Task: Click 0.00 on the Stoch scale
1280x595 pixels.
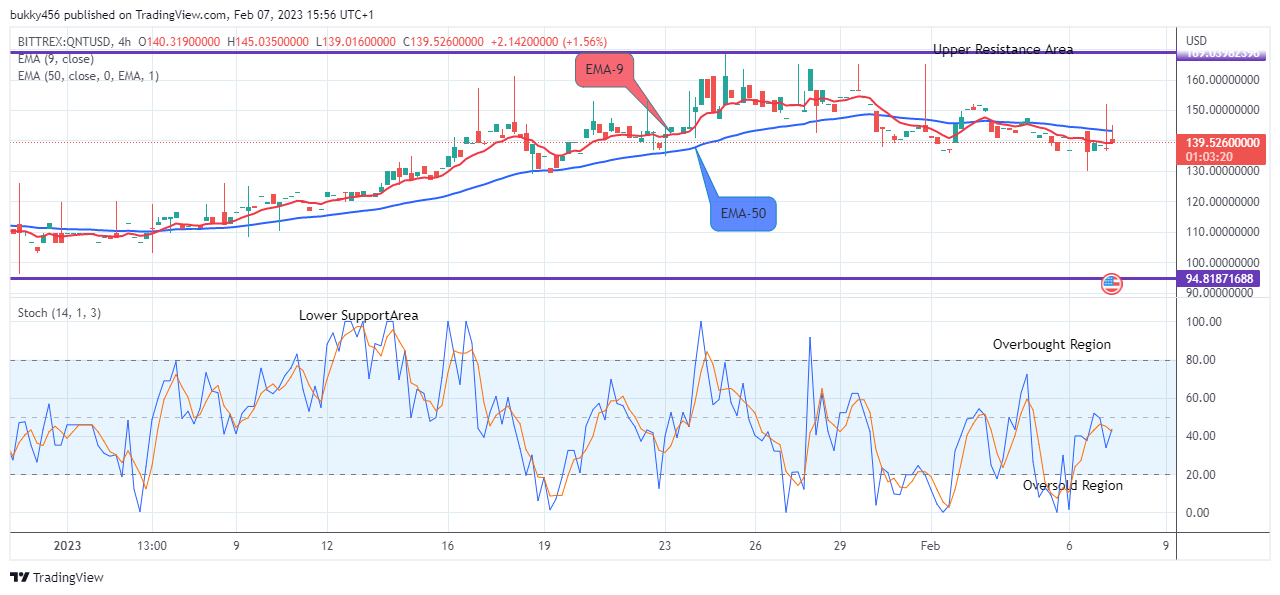Action: coord(1198,513)
